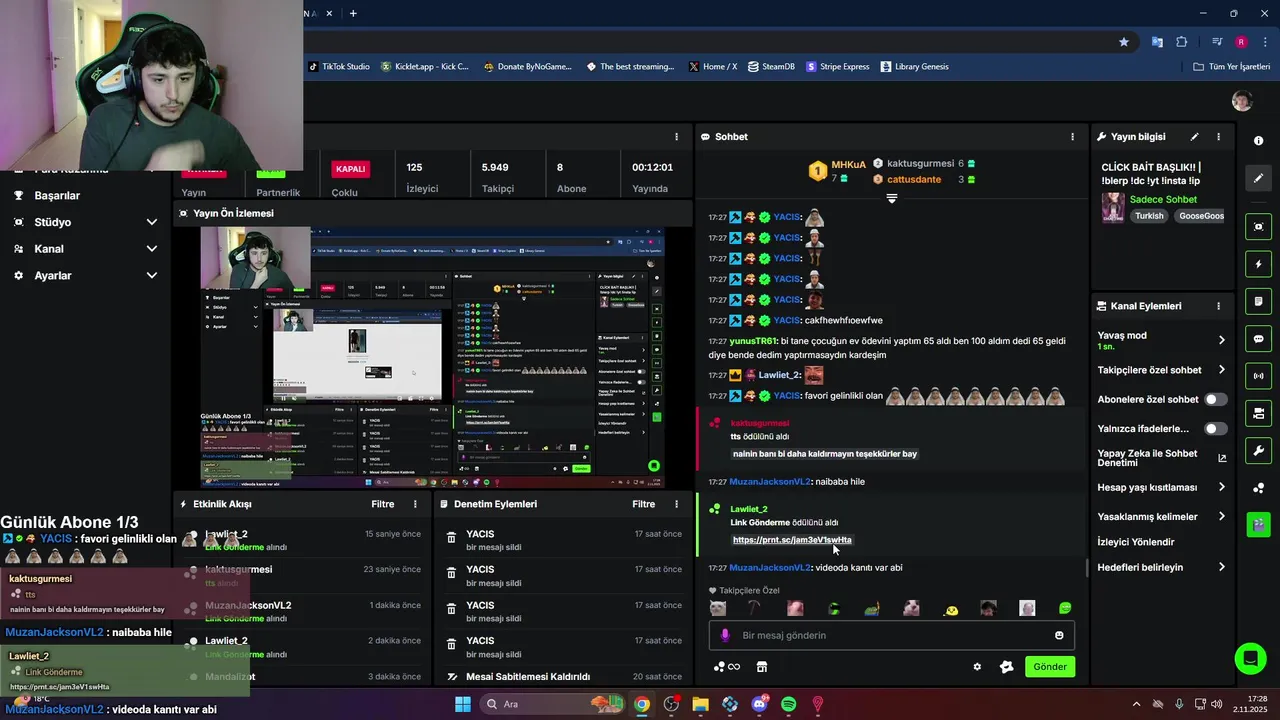Viewport: 1280px width, 720px height.
Task: Open the green support chat bubble
Action: (1250, 658)
